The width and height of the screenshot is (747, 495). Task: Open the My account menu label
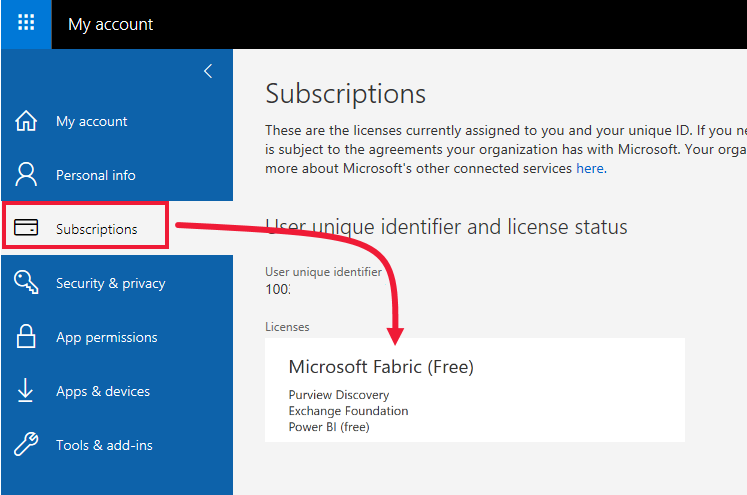(x=92, y=121)
